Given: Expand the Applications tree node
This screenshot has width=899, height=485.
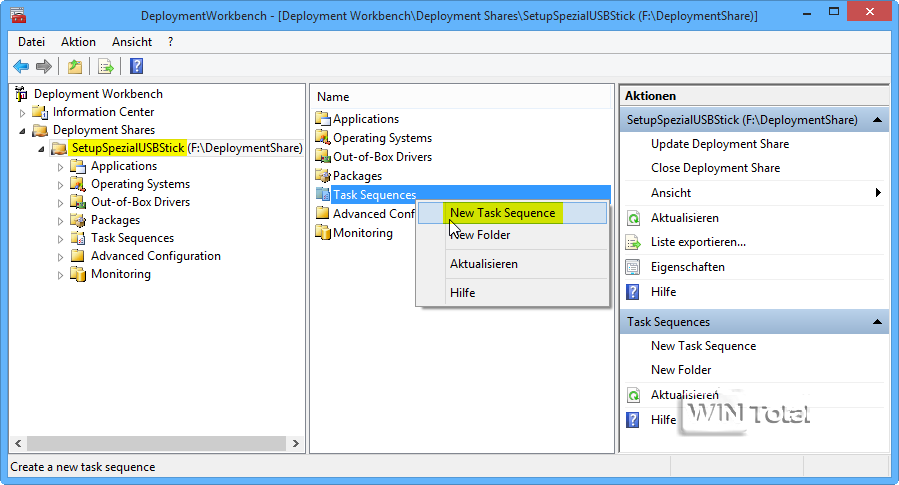Looking at the screenshot, I should 60,167.
